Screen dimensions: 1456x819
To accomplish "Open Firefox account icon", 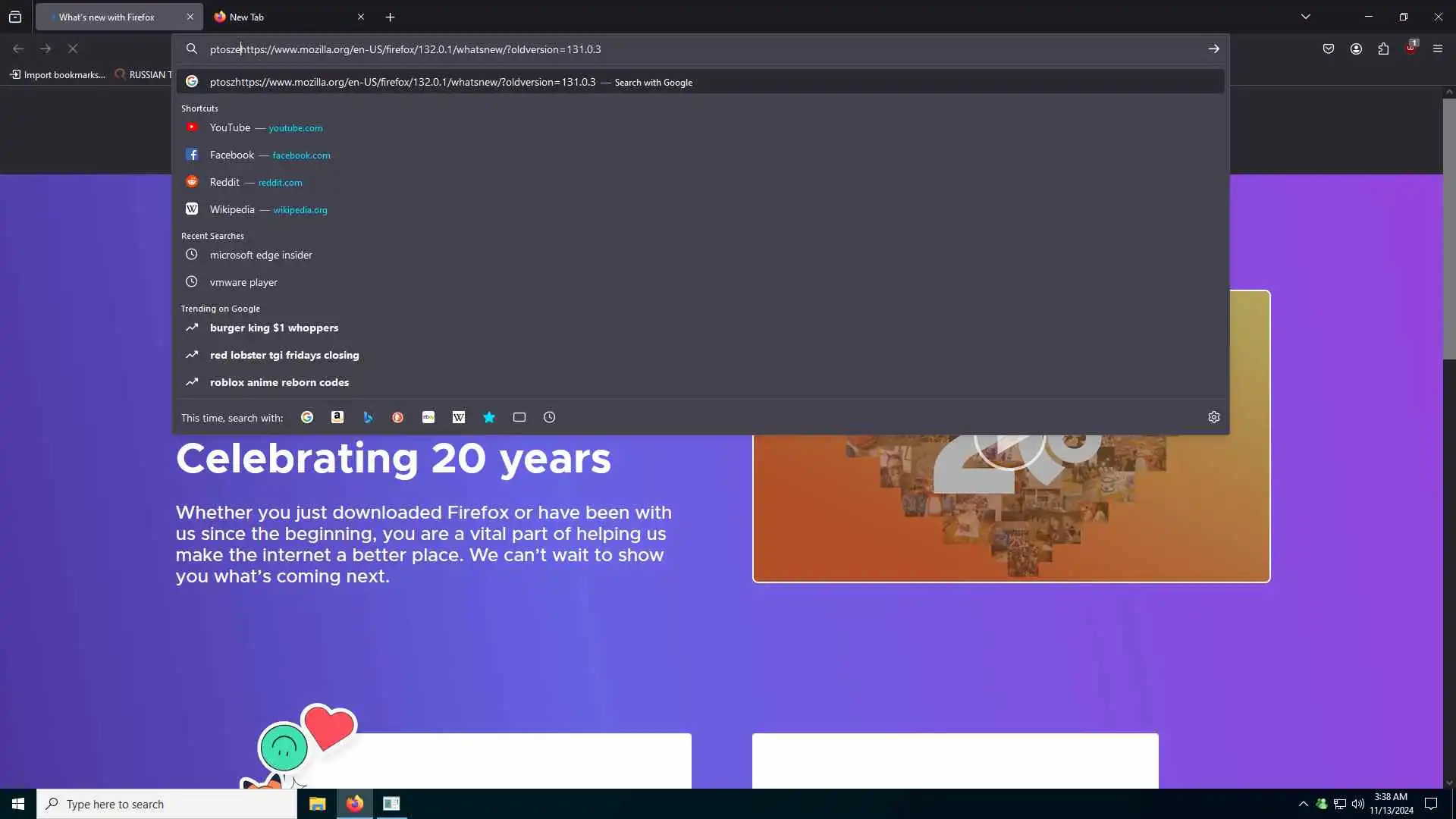I will click(1356, 49).
